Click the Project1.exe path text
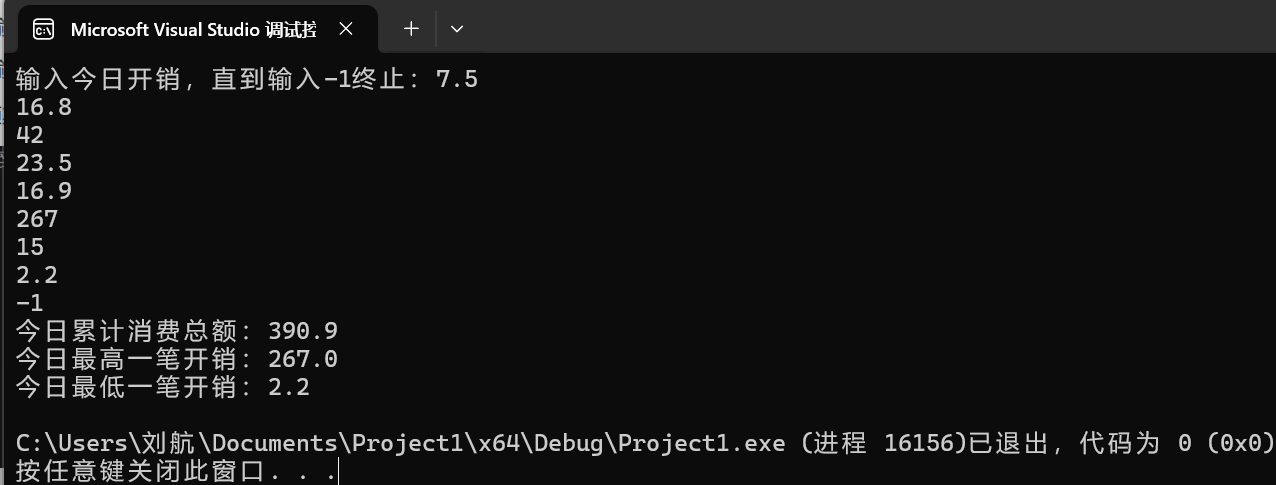 401,443
